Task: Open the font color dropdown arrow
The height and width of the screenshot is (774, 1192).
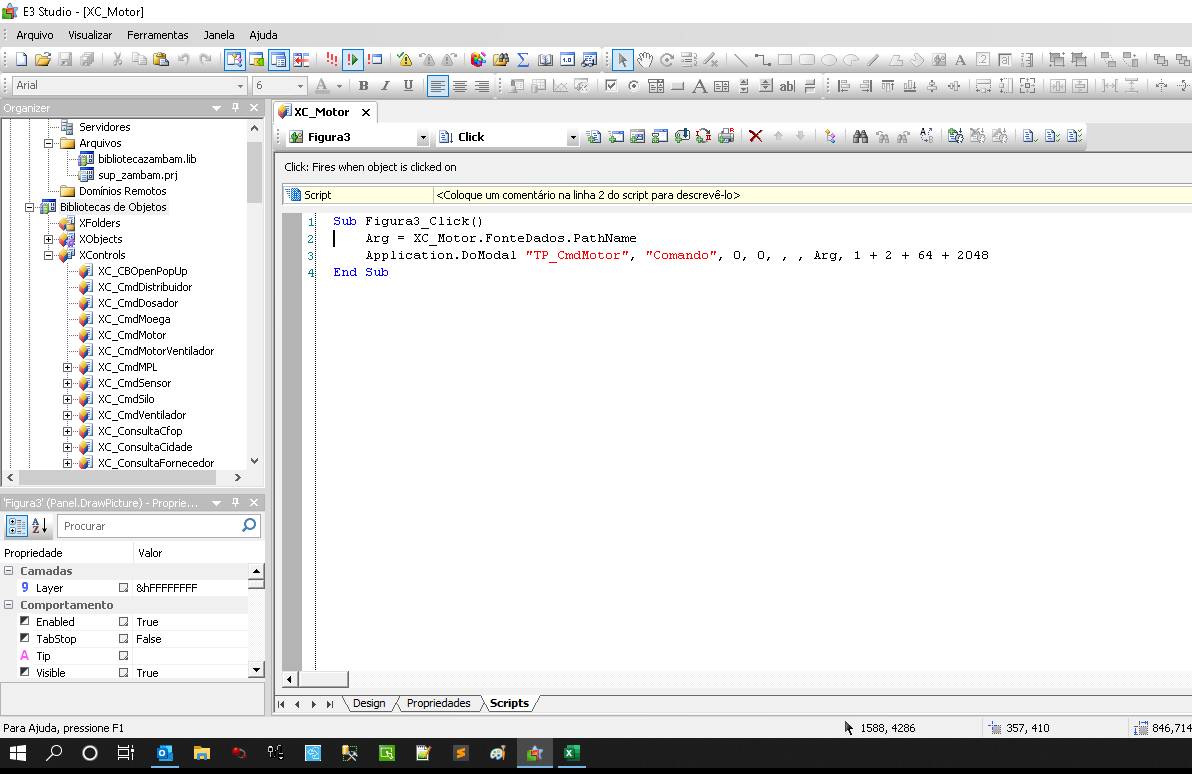Action: (x=339, y=86)
